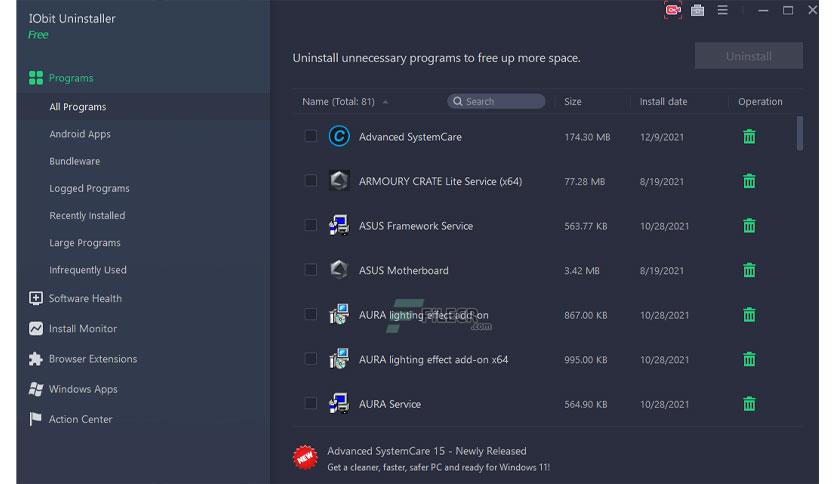
Task: Sort by Size column header
Action: click(x=573, y=101)
